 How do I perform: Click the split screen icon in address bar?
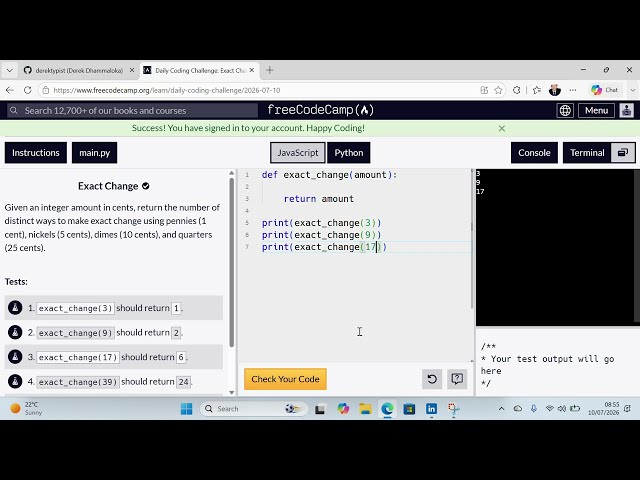[484, 90]
